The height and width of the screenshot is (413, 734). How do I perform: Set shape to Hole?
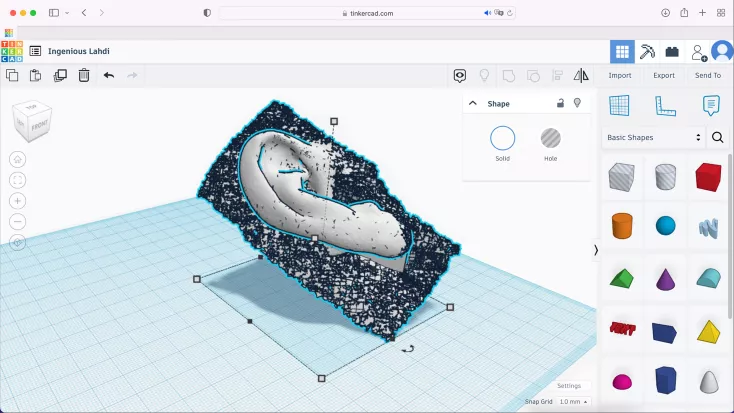point(551,139)
